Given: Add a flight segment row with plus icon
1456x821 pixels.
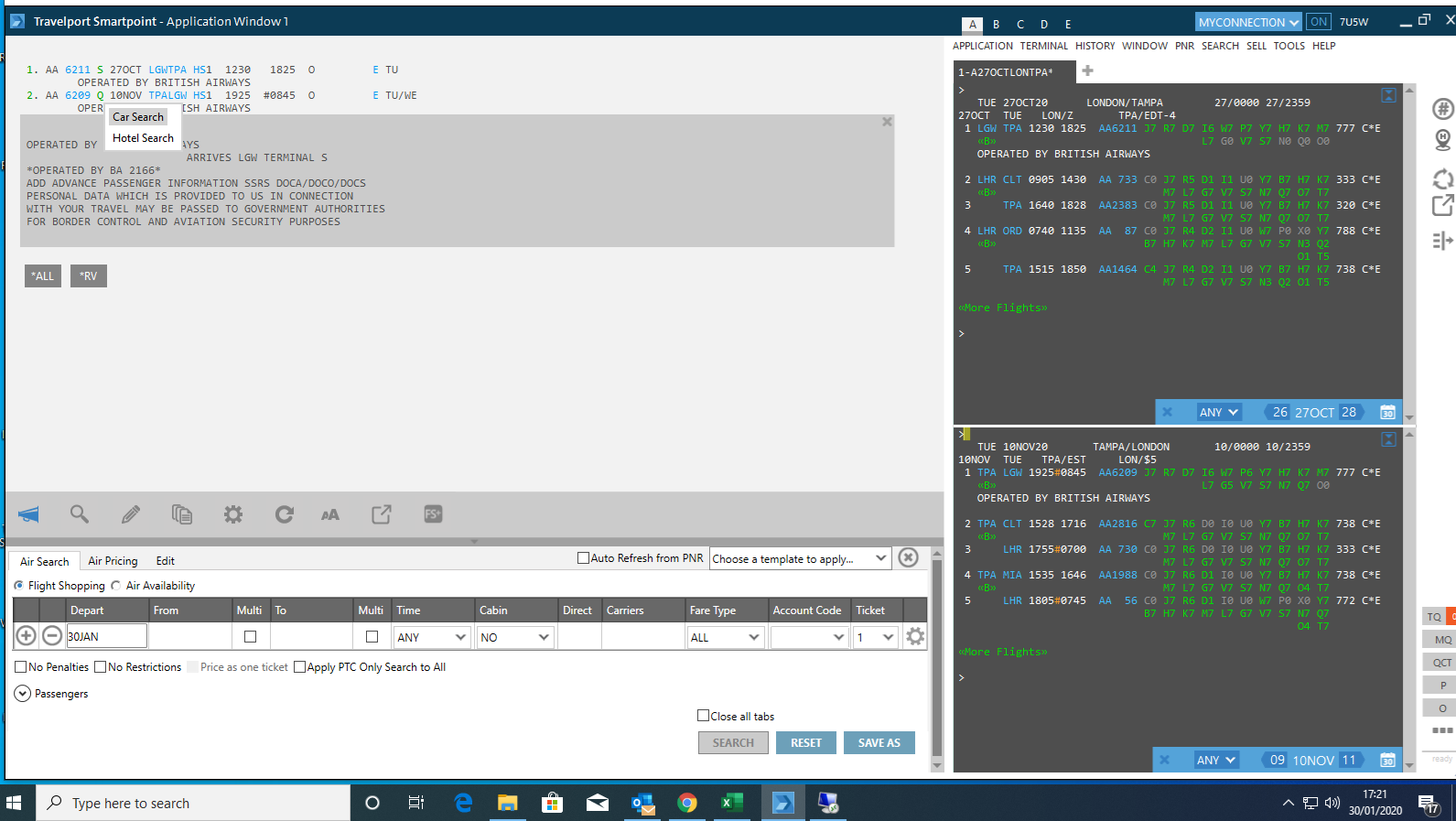Looking at the screenshot, I should tap(27, 636).
